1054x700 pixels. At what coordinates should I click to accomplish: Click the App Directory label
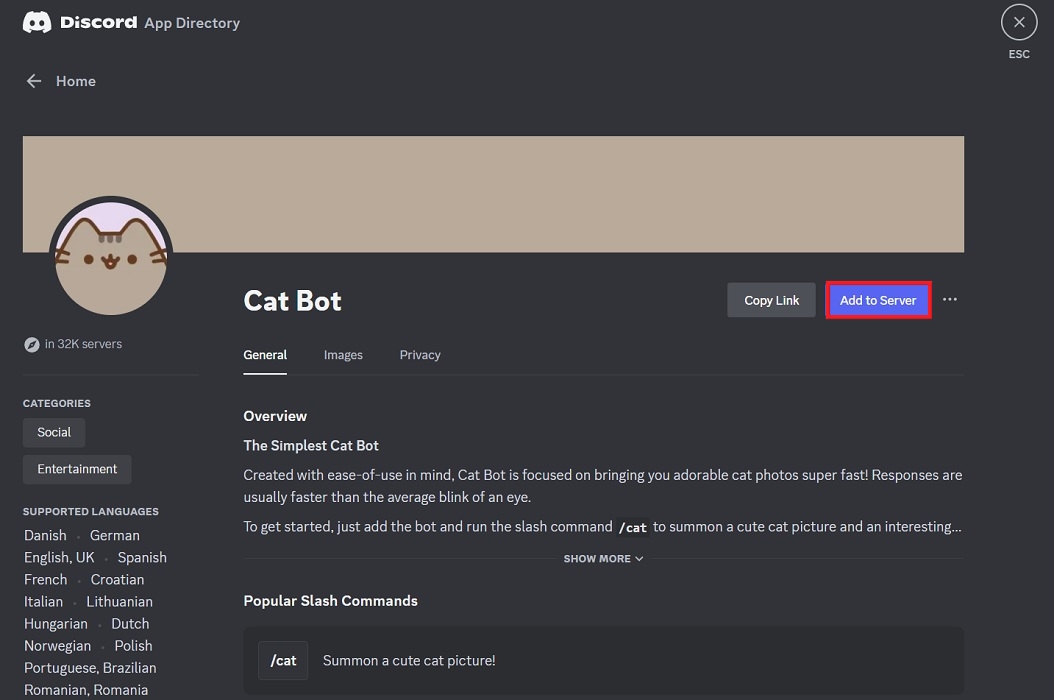[191, 22]
